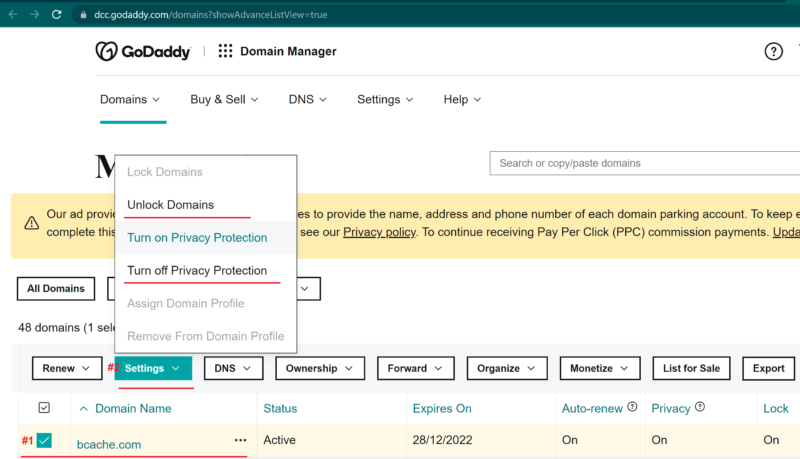Open the Organize dropdown
This screenshot has width=800, height=459.
pos(507,368)
